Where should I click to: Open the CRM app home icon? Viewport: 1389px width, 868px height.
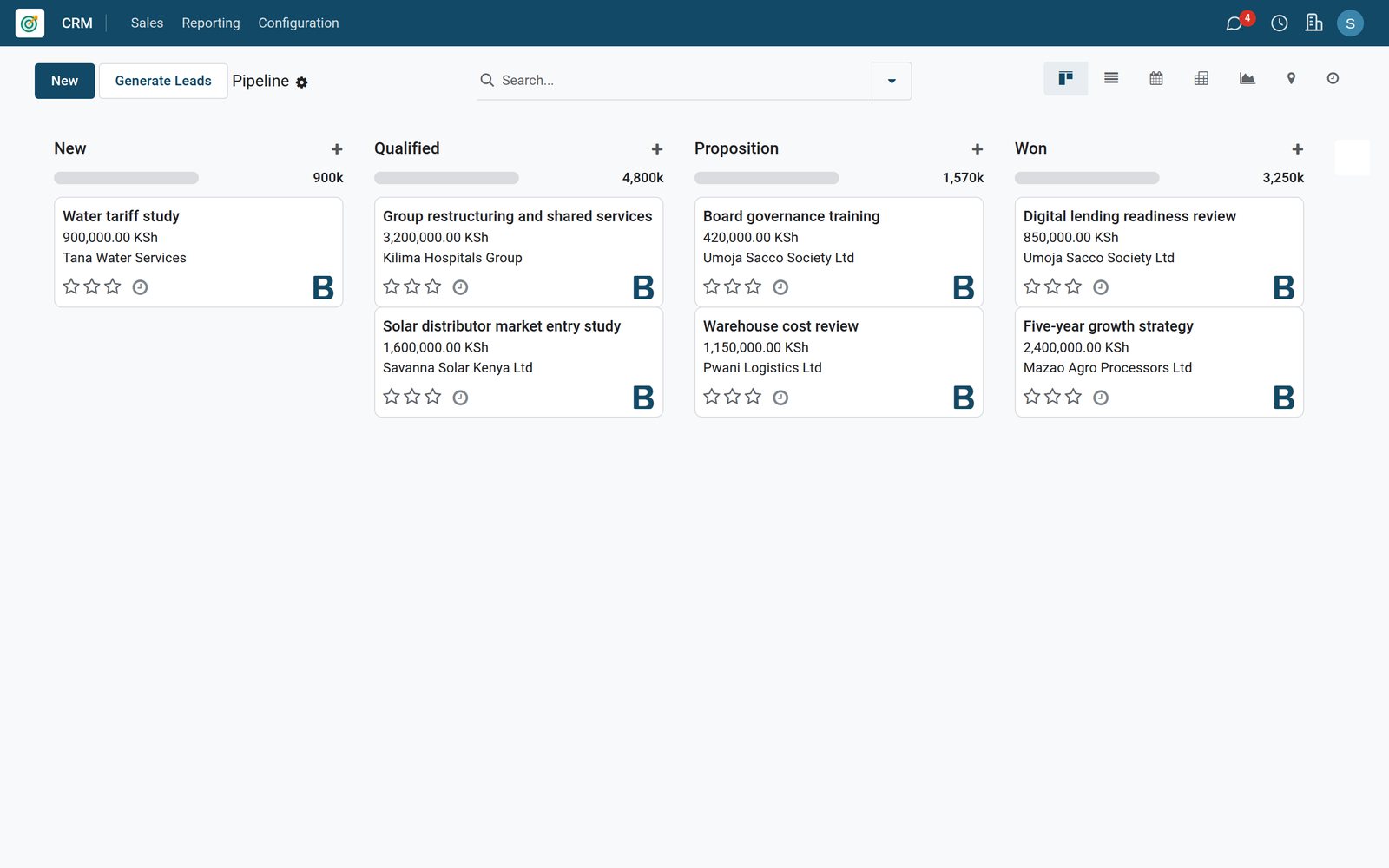point(30,23)
